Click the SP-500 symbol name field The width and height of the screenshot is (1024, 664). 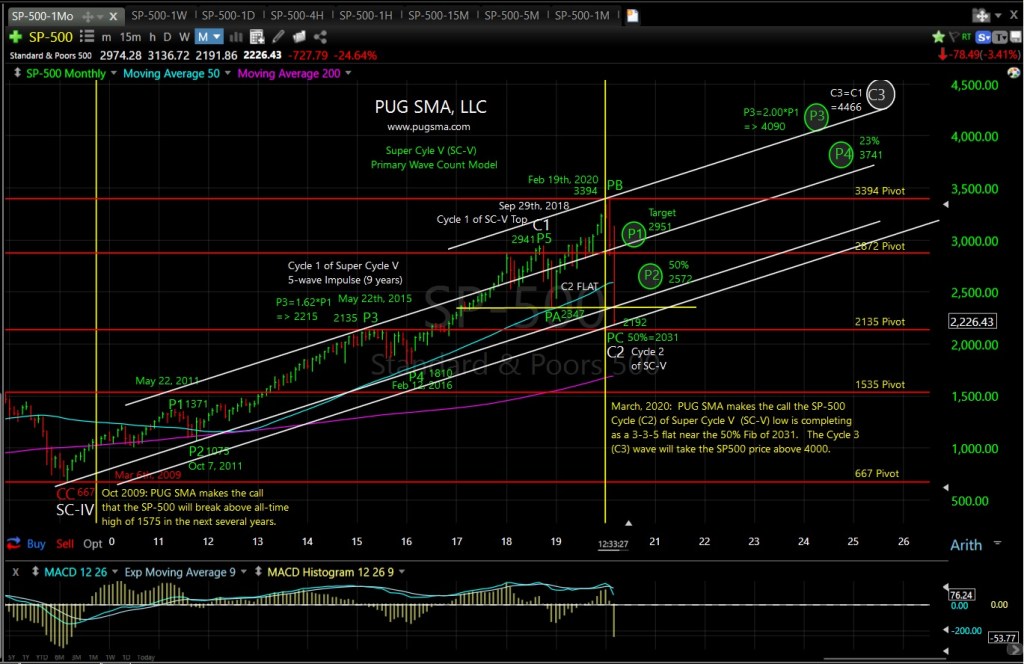51,37
